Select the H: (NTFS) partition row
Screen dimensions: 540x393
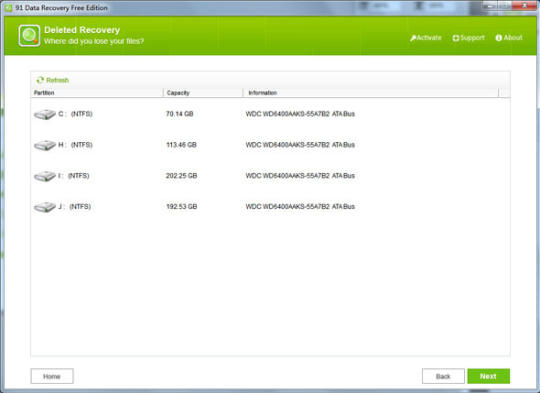click(270, 145)
